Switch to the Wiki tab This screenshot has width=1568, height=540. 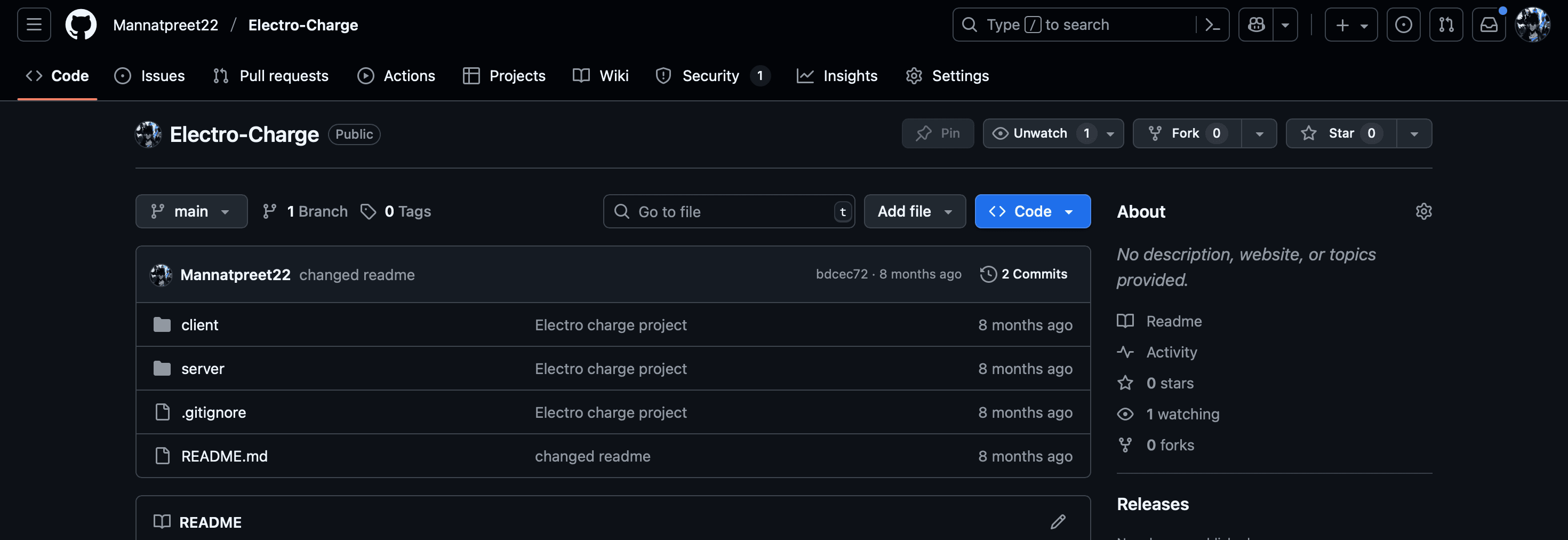pyautogui.click(x=601, y=75)
